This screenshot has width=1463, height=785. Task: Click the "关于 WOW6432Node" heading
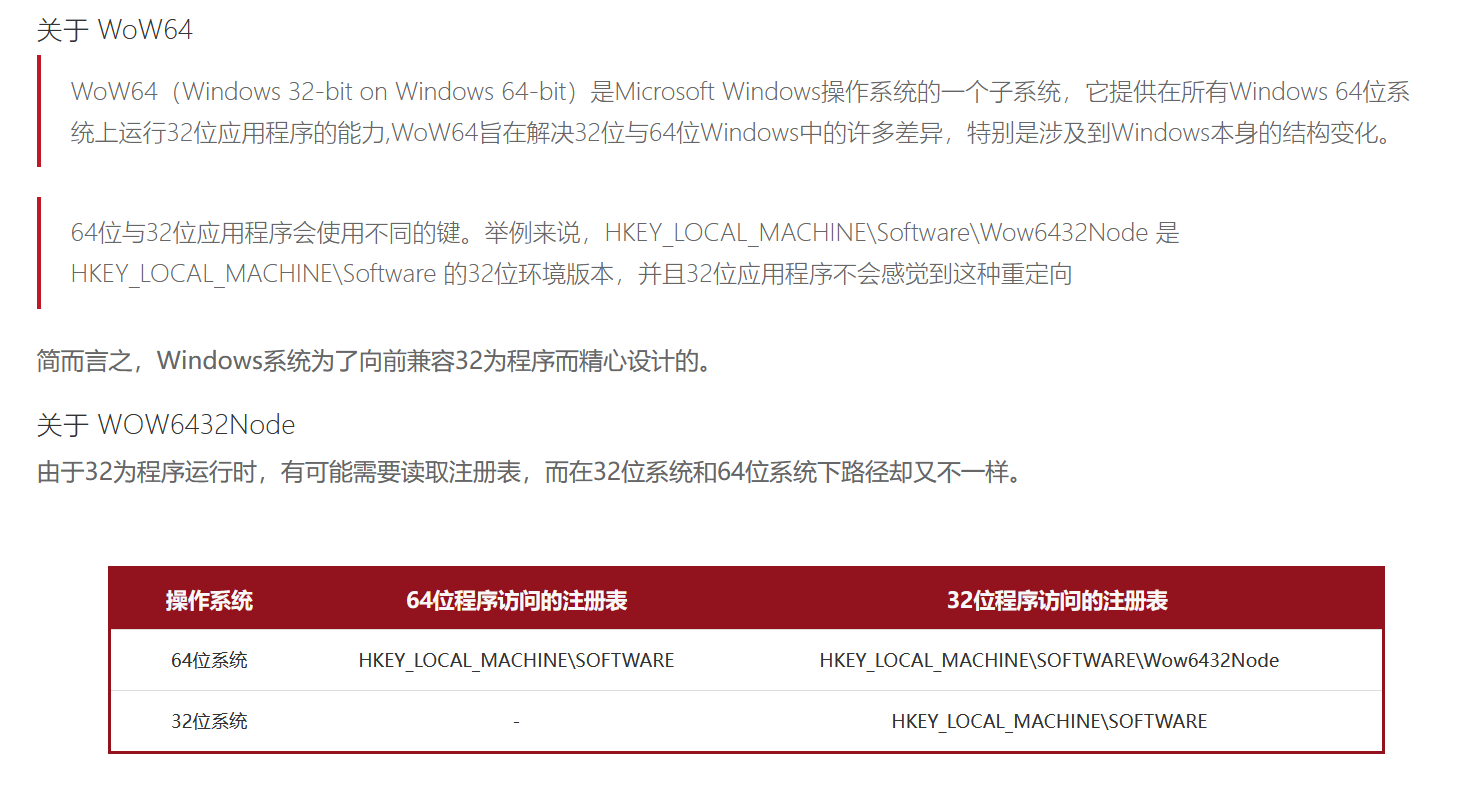(166, 425)
